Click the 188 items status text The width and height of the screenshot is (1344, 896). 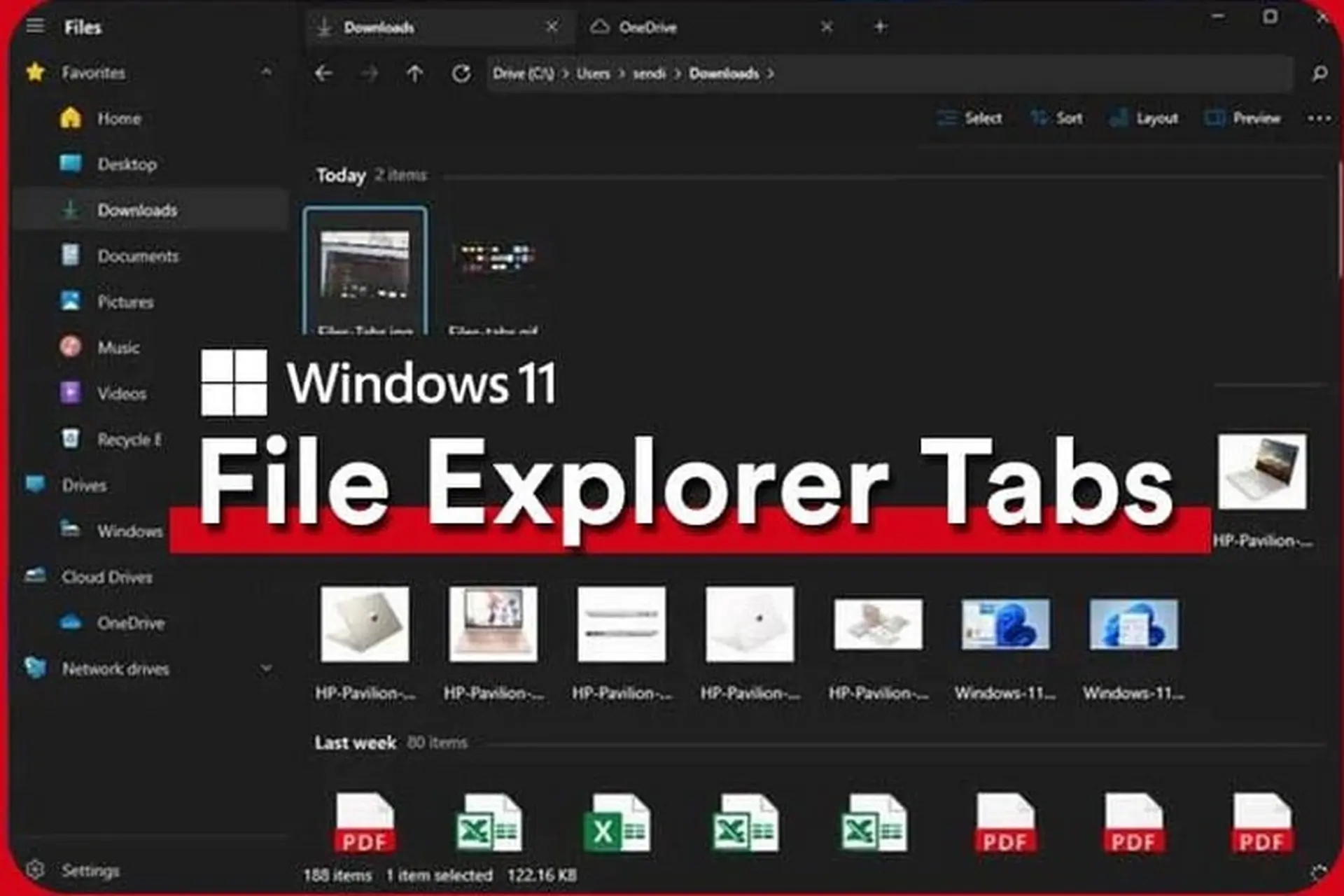337,875
